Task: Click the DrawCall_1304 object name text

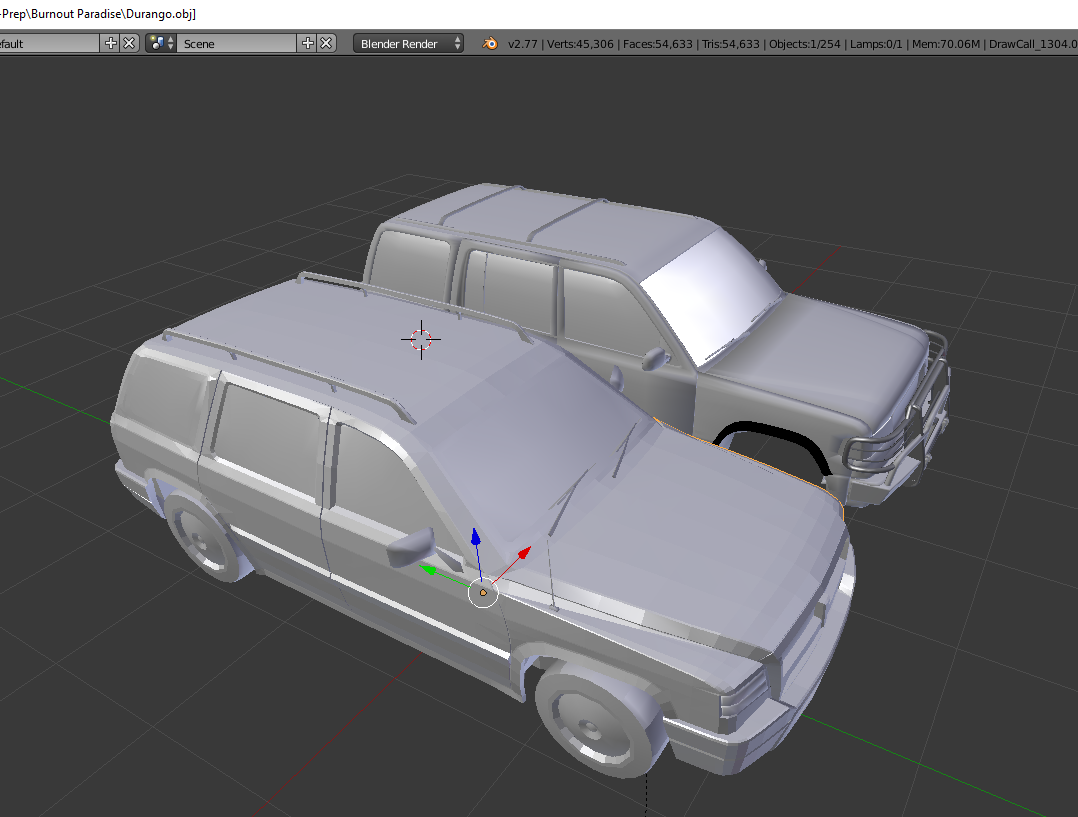Action: tap(1033, 44)
